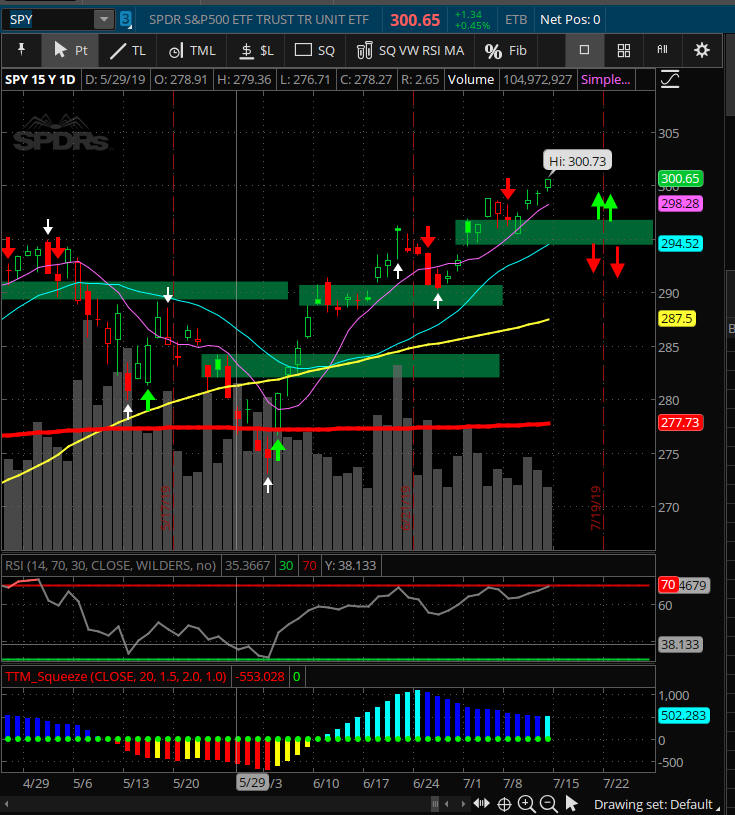Pick the SQ rectangle drawing tool
This screenshot has width=735, height=815.
[x=315, y=50]
